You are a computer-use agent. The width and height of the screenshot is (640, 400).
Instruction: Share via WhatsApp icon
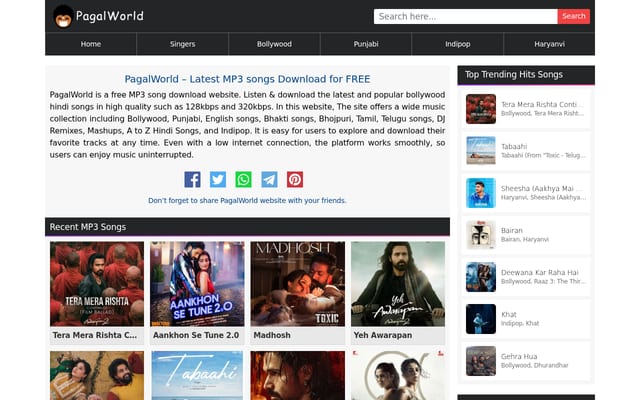pyautogui.click(x=243, y=180)
